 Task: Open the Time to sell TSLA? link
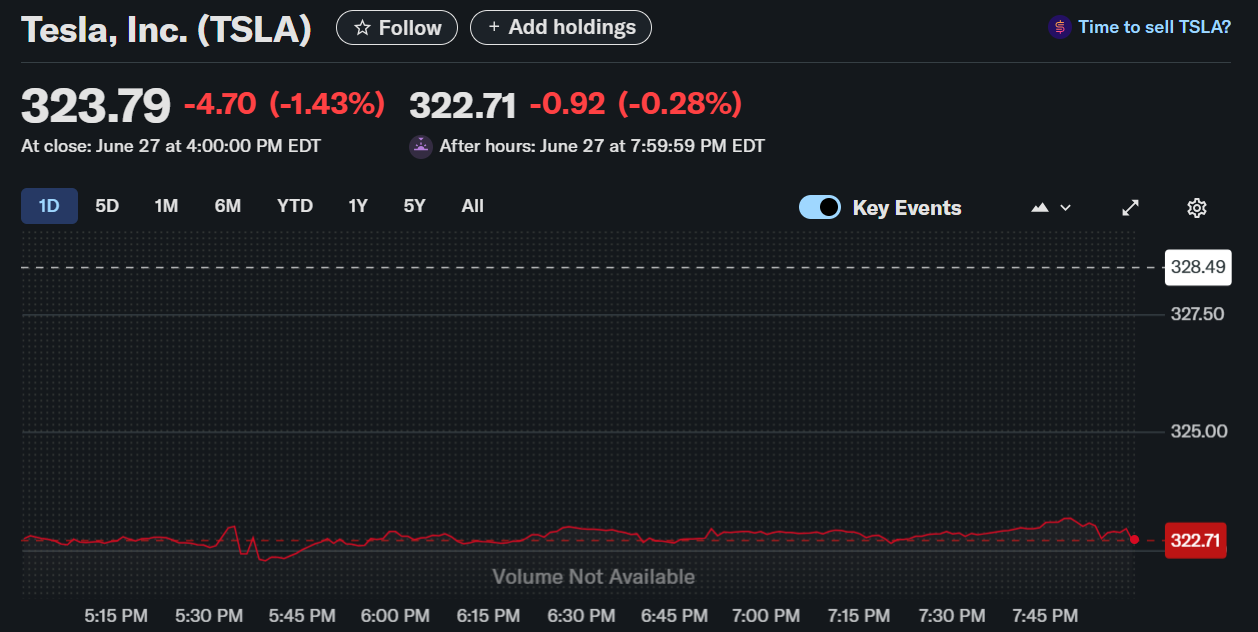click(1154, 27)
